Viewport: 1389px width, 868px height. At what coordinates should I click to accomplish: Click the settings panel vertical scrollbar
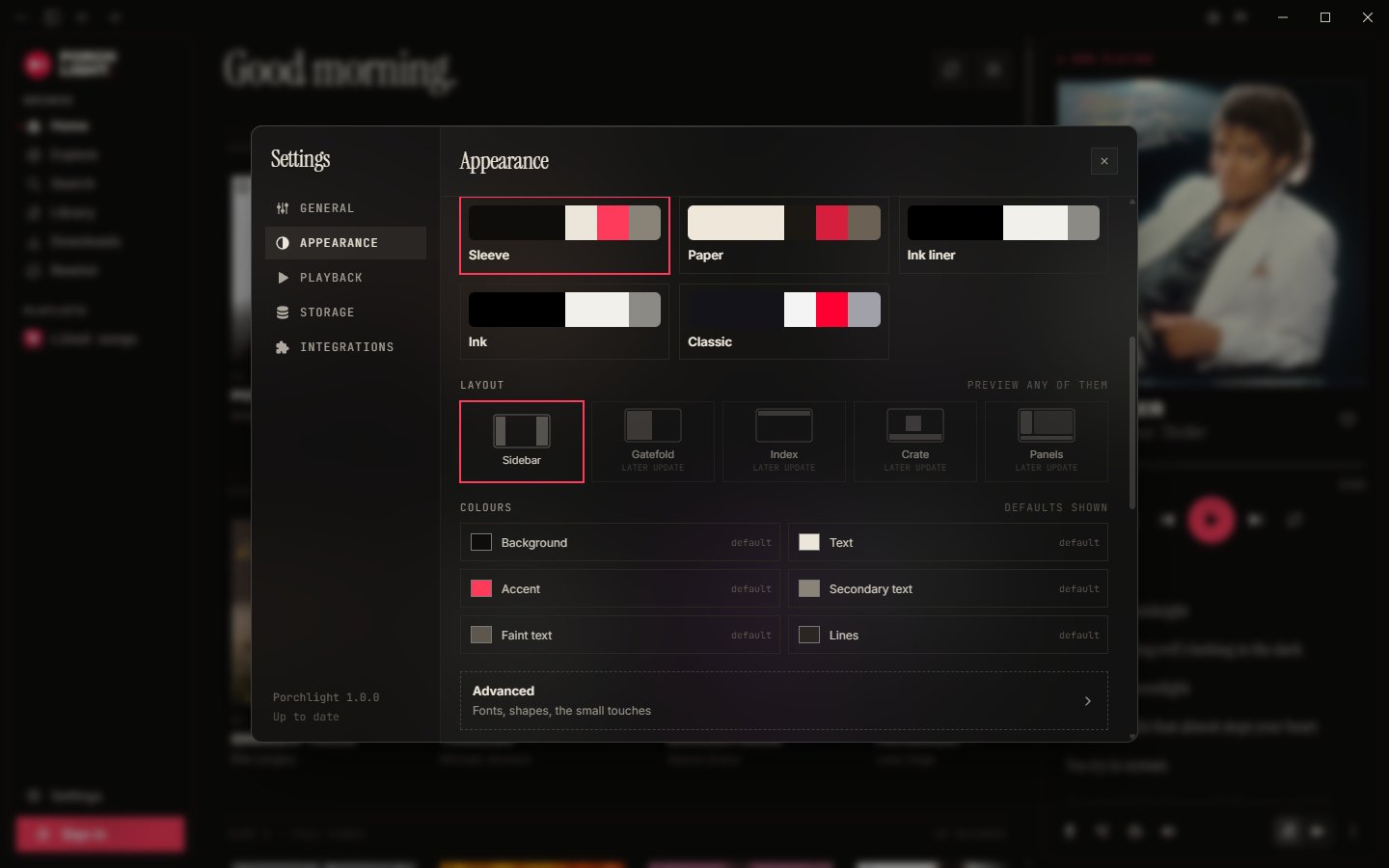[1132, 422]
